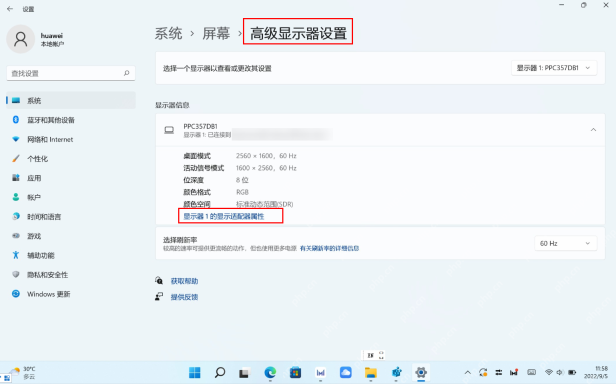This screenshot has width=616, height=384.
Task: Open taskbar Search
Action: coord(220,372)
